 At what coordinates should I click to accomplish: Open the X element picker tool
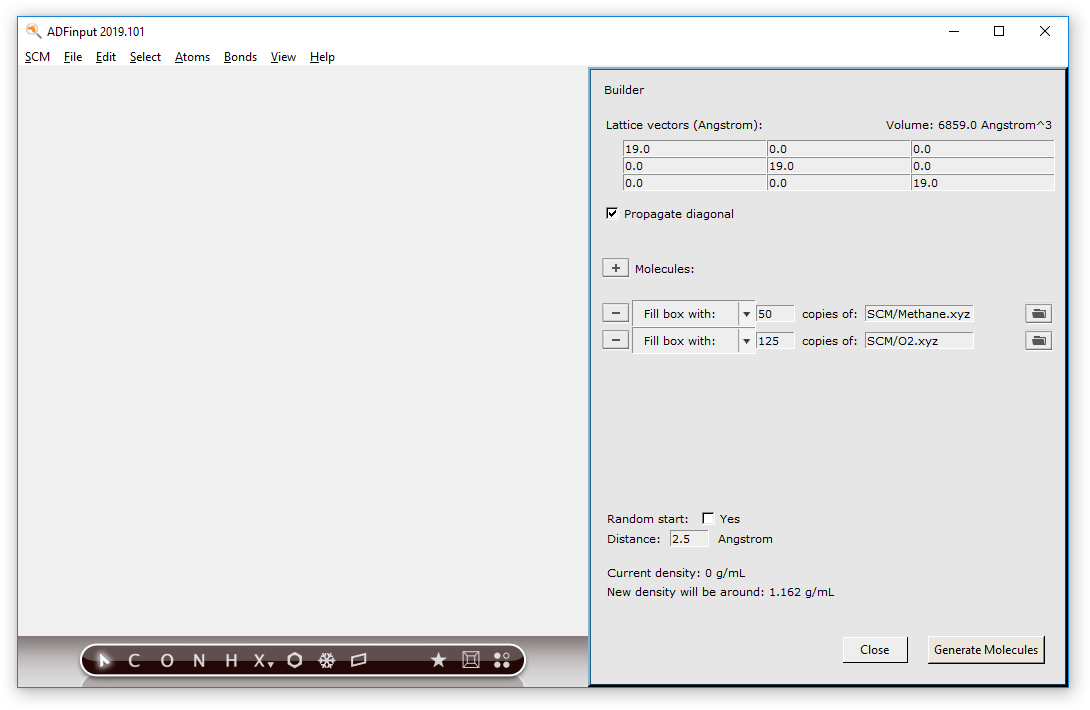tap(263, 661)
